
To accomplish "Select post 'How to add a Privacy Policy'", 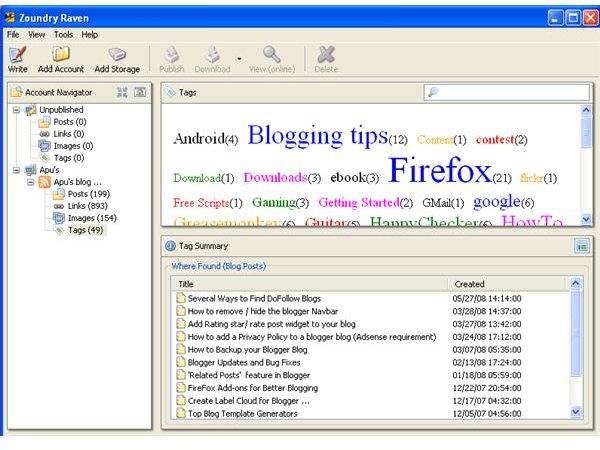I will coord(312,337).
